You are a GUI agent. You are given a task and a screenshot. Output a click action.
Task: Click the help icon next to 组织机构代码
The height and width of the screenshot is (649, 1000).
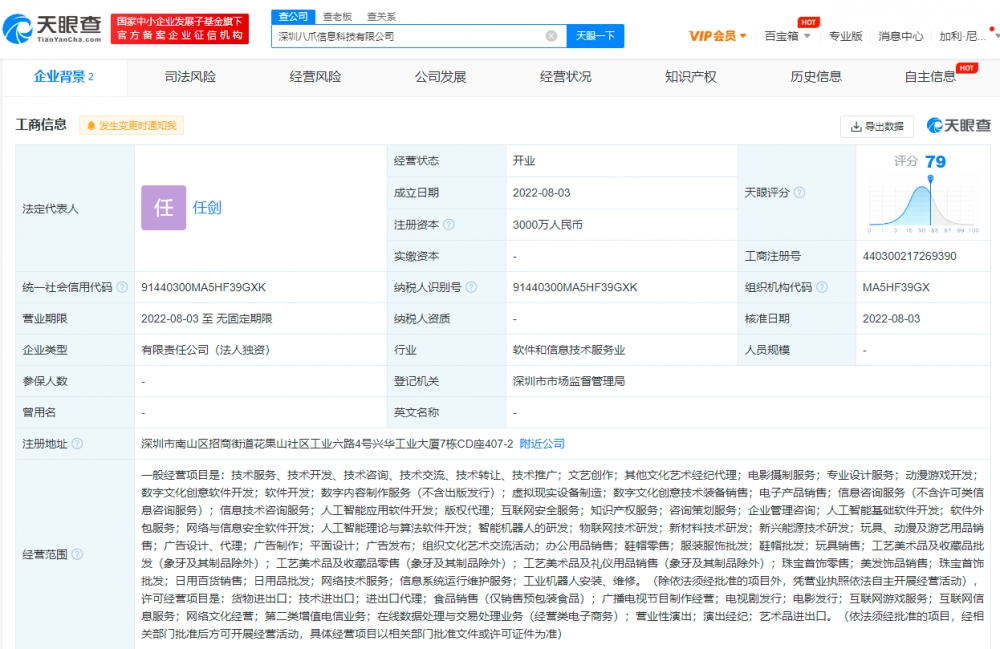(822, 287)
